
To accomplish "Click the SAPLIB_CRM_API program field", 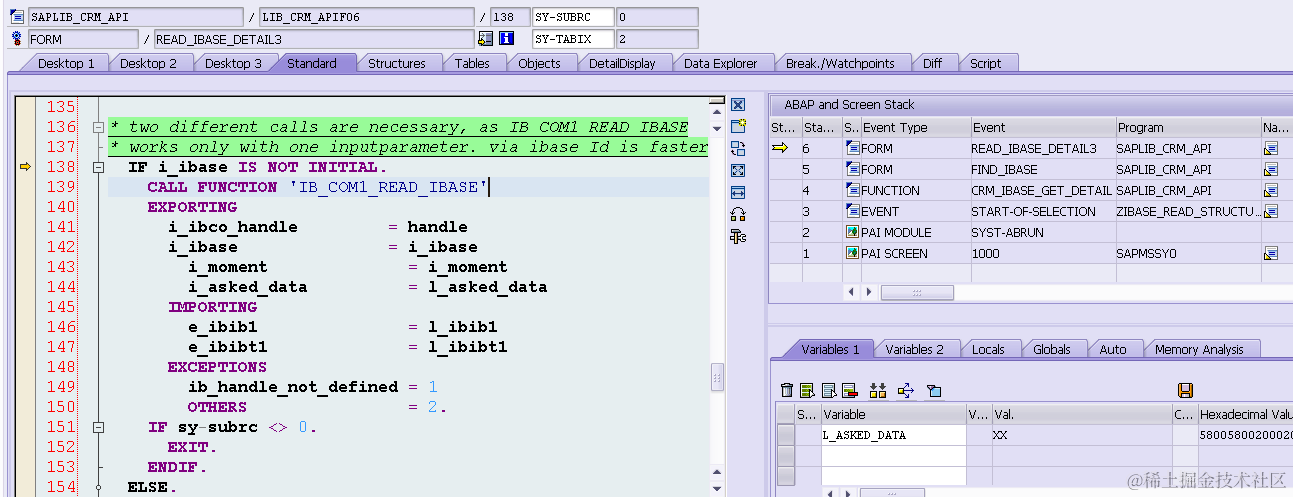I will point(135,17).
